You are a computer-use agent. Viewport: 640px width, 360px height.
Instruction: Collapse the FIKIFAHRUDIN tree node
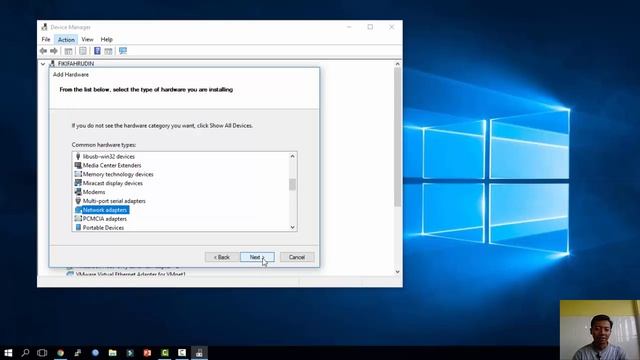click(43, 64)
